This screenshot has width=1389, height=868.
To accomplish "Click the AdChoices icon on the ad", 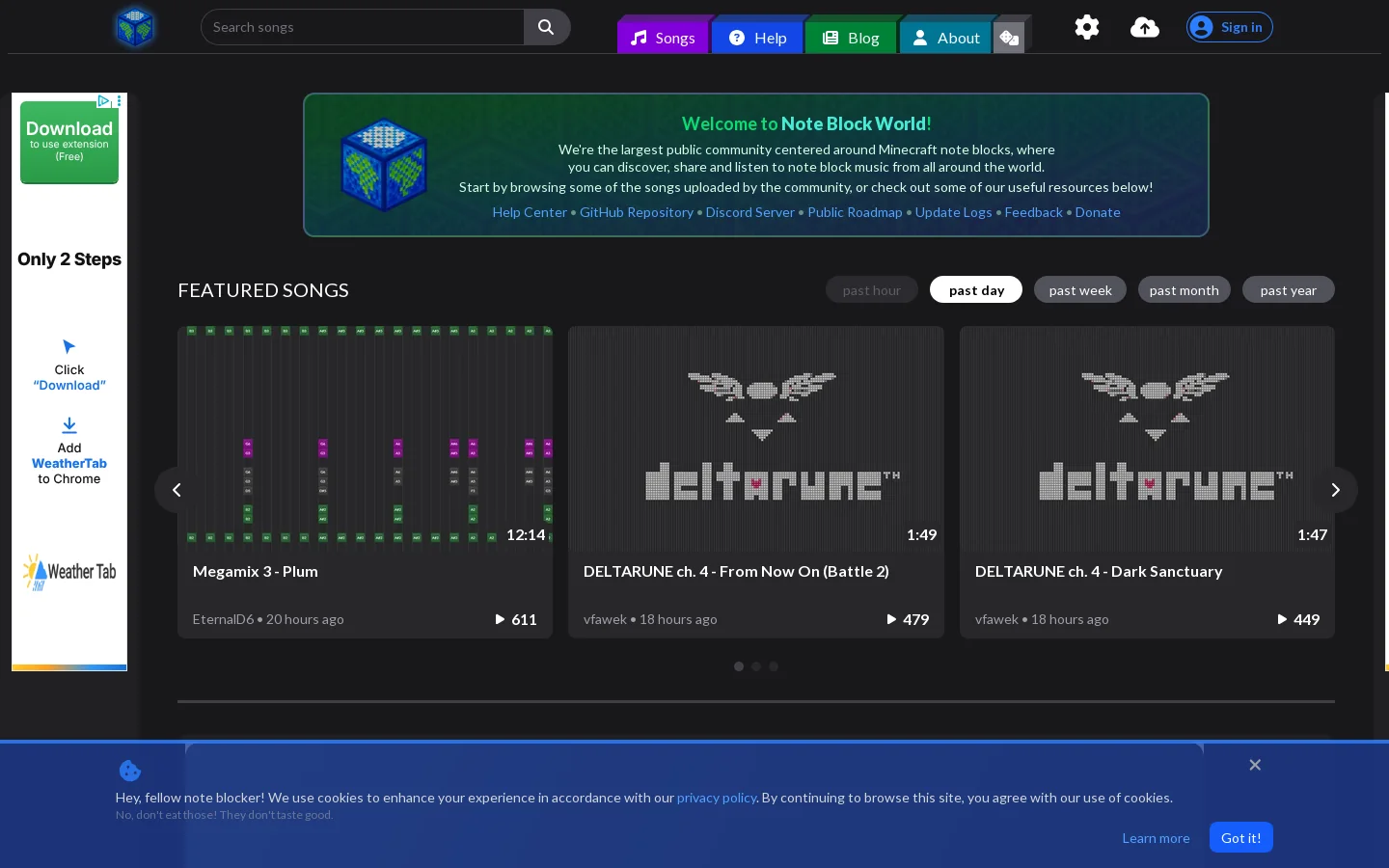I will pos(104,100).
